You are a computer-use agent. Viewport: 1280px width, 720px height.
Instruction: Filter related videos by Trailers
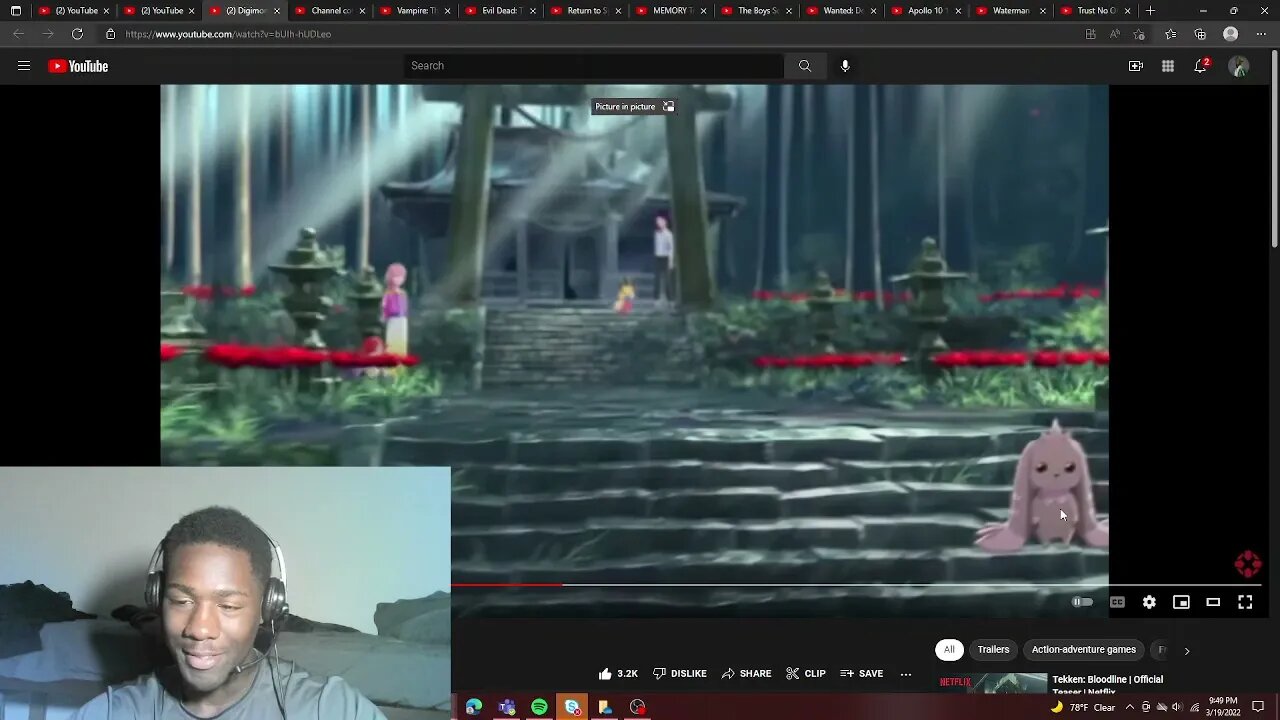pos(993,650)
